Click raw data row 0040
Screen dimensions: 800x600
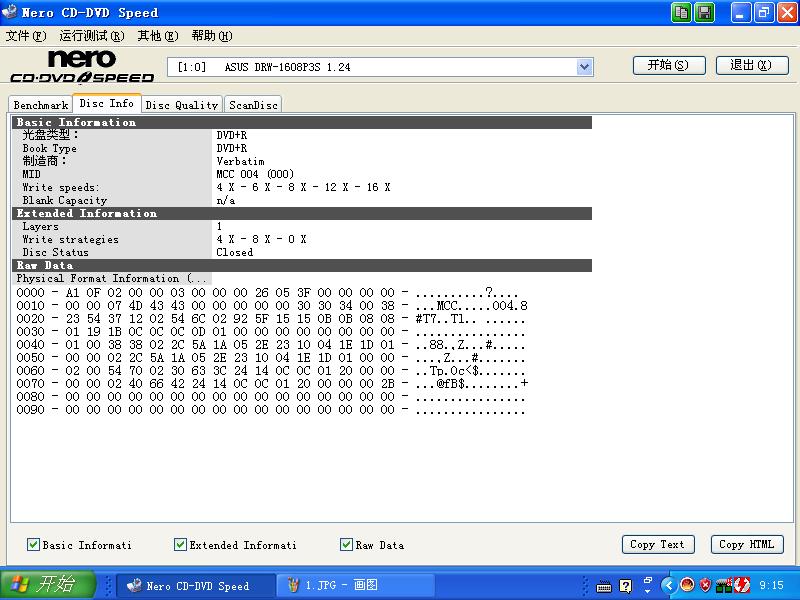[270, 345]
